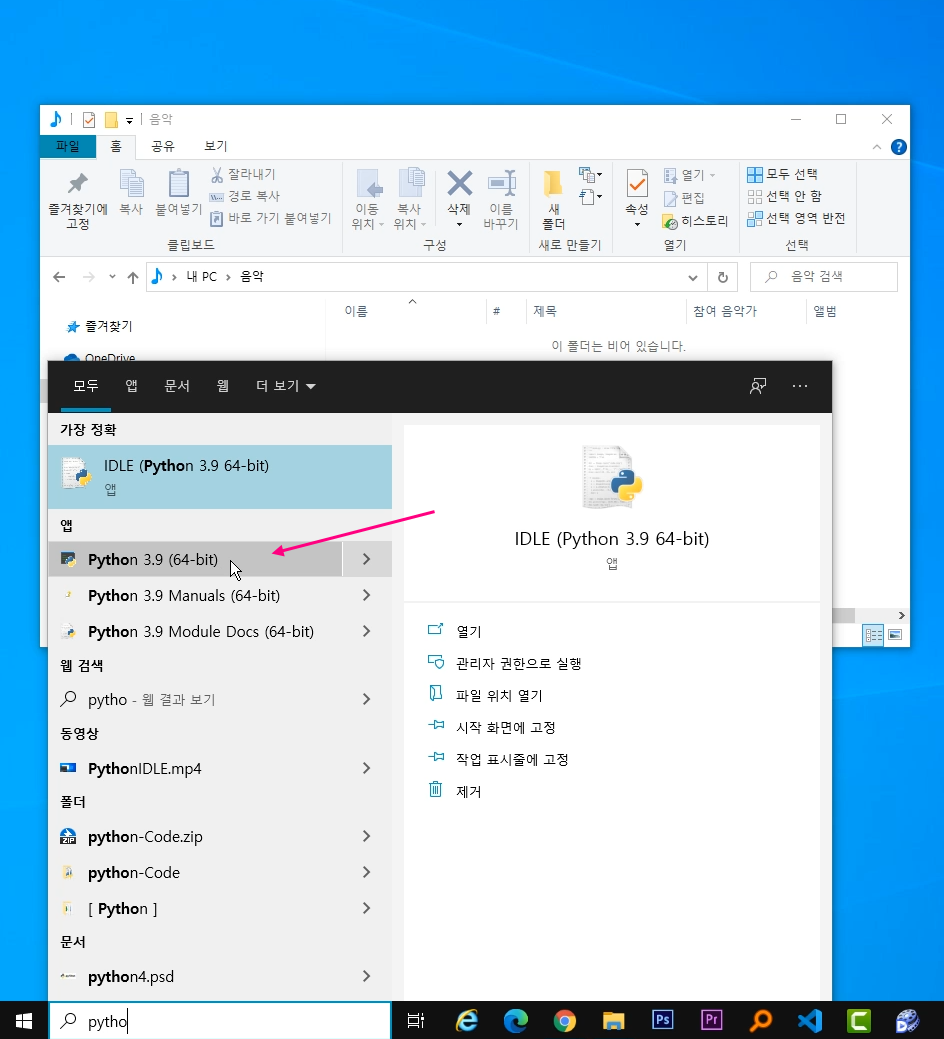Open Task View on the taskbar
The image size is (944, 1039).
(x=415, y=1020)
